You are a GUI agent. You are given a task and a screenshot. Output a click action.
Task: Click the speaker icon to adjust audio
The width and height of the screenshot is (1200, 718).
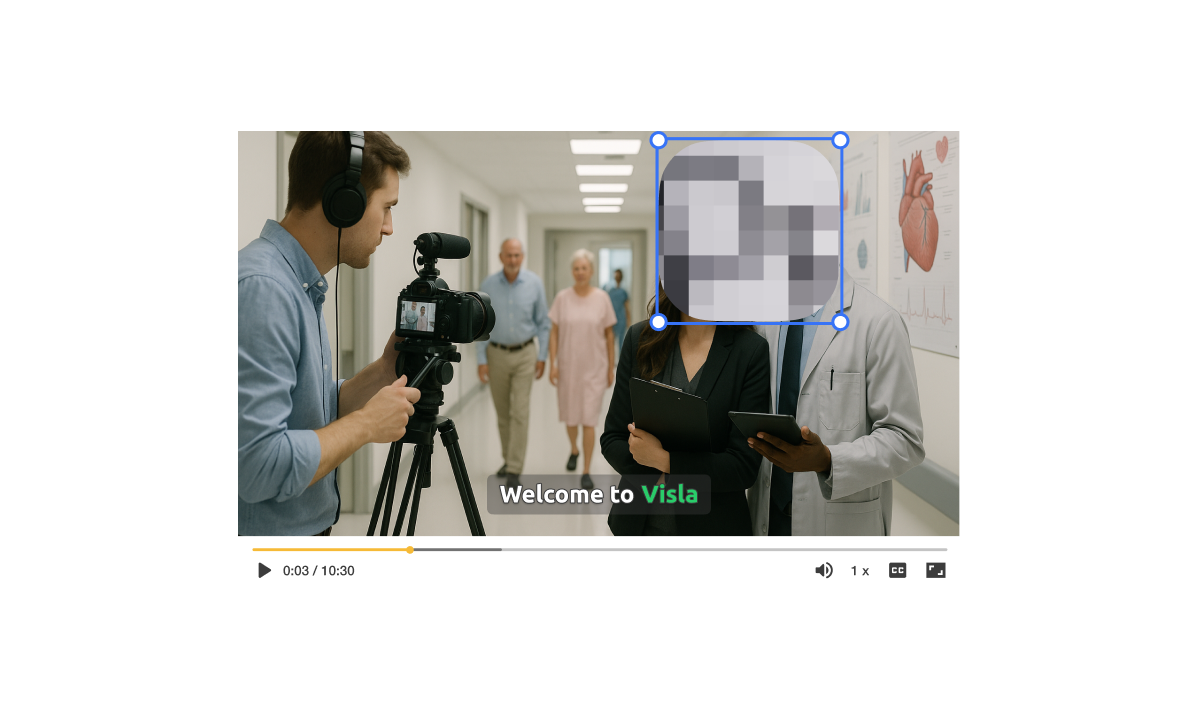(x=824, y=570)
